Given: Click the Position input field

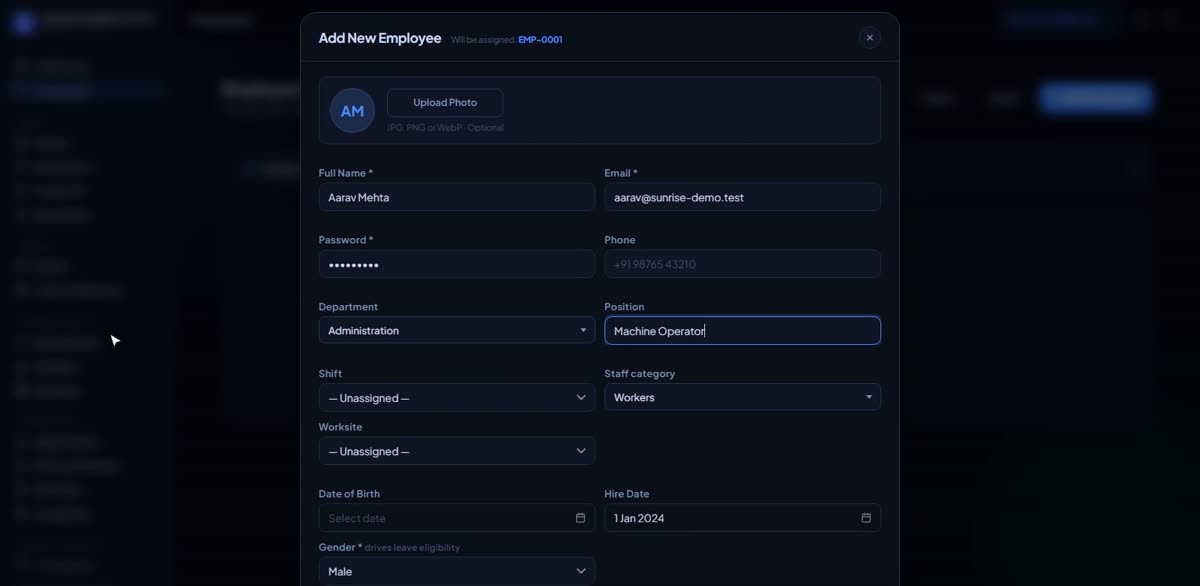Looking at the screenshot, I should [742, 331].
